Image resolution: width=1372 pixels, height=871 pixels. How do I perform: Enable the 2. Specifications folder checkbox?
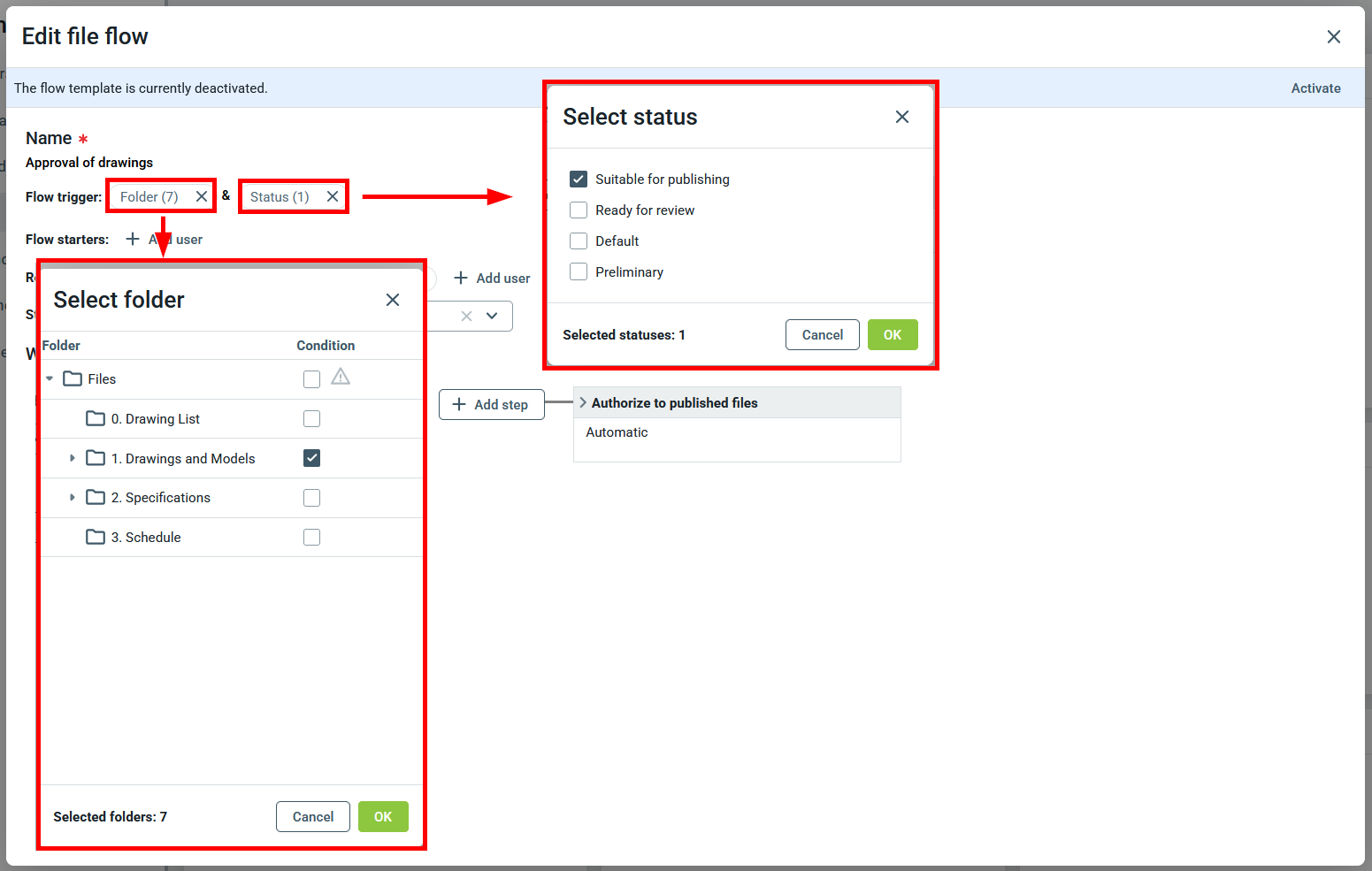(311, 498)
